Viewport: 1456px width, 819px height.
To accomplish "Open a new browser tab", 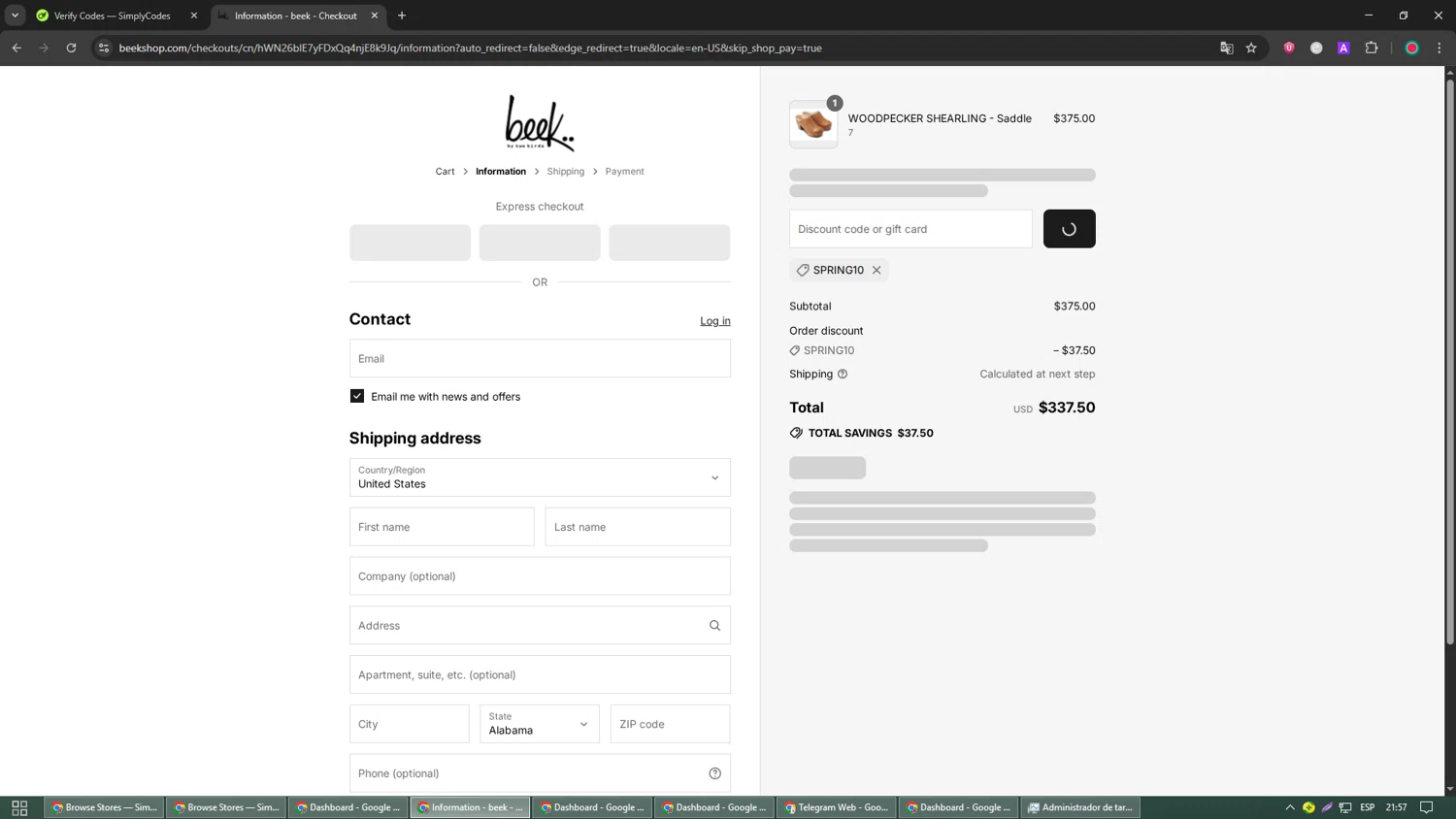I will pyautogui.click(x=402, y=16).
